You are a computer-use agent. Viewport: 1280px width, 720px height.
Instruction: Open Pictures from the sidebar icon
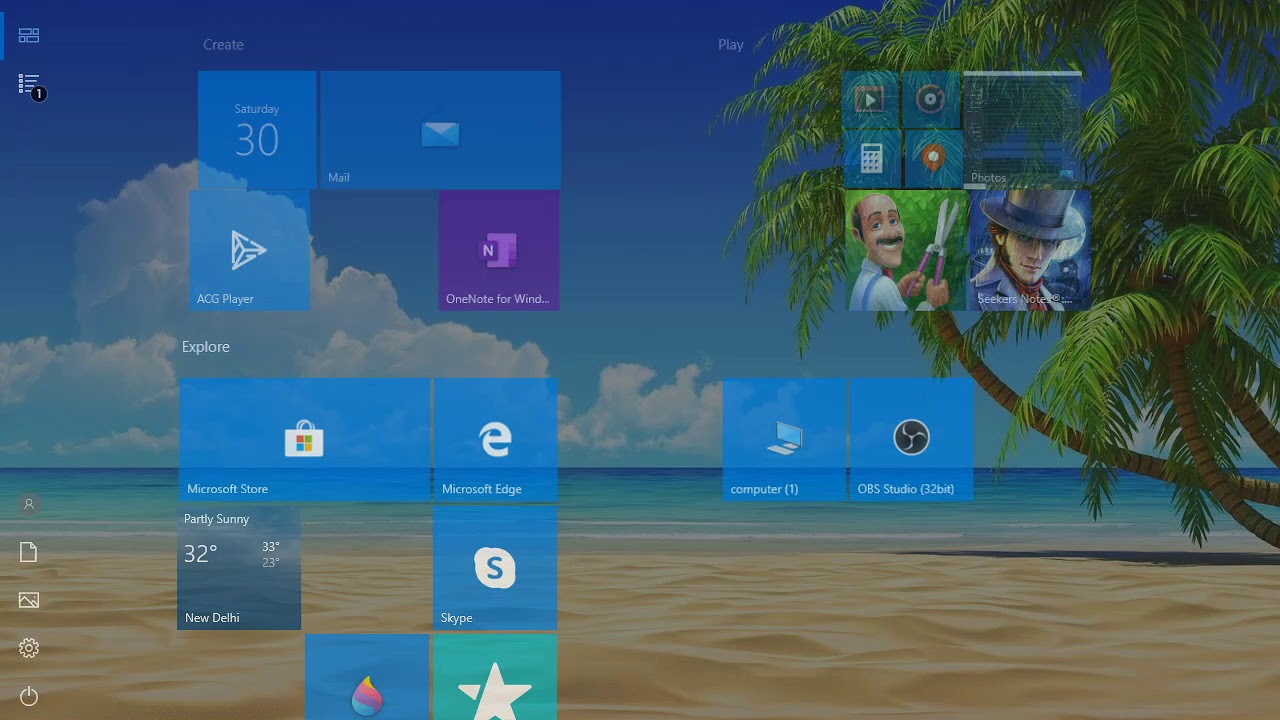[29, 600]
